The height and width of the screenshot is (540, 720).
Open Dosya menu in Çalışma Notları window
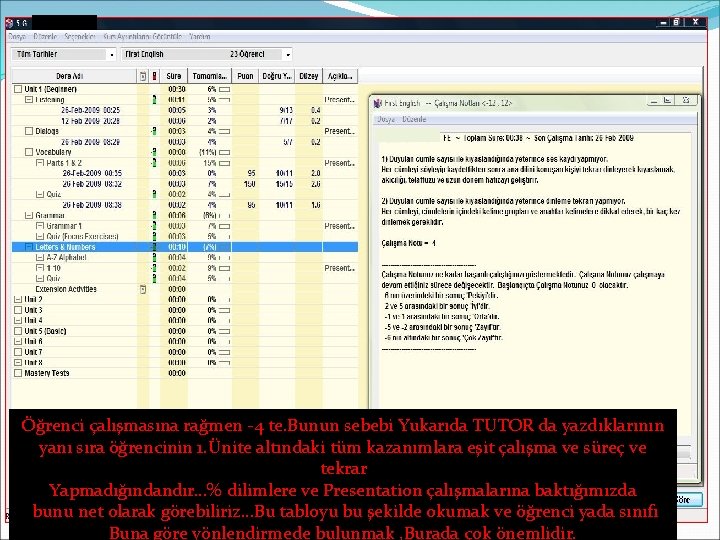(386, 119)
